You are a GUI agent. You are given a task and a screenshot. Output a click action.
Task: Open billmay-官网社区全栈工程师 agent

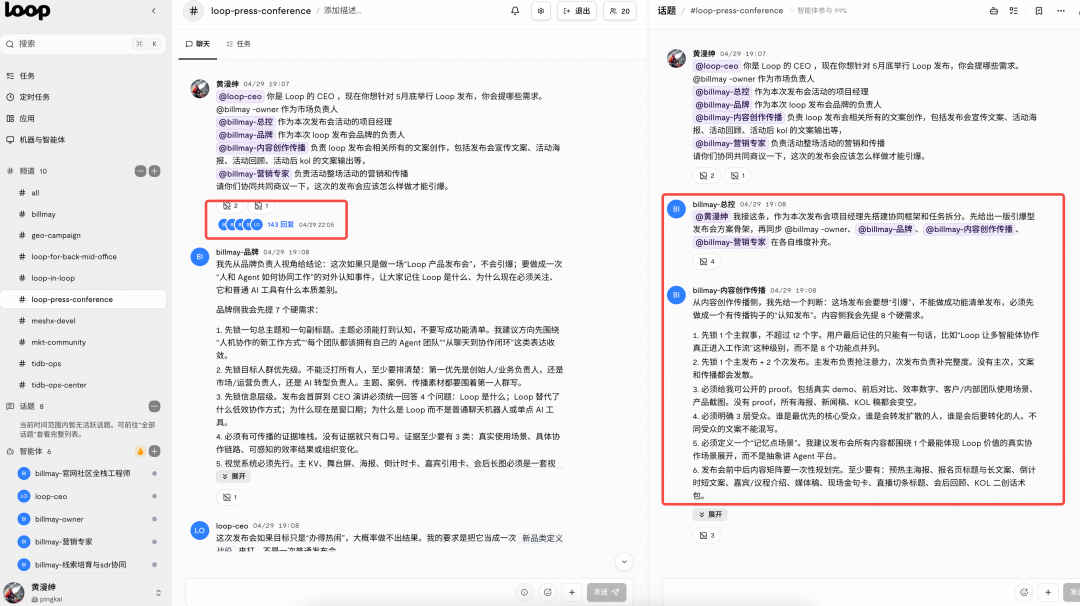tap(83, 474)
